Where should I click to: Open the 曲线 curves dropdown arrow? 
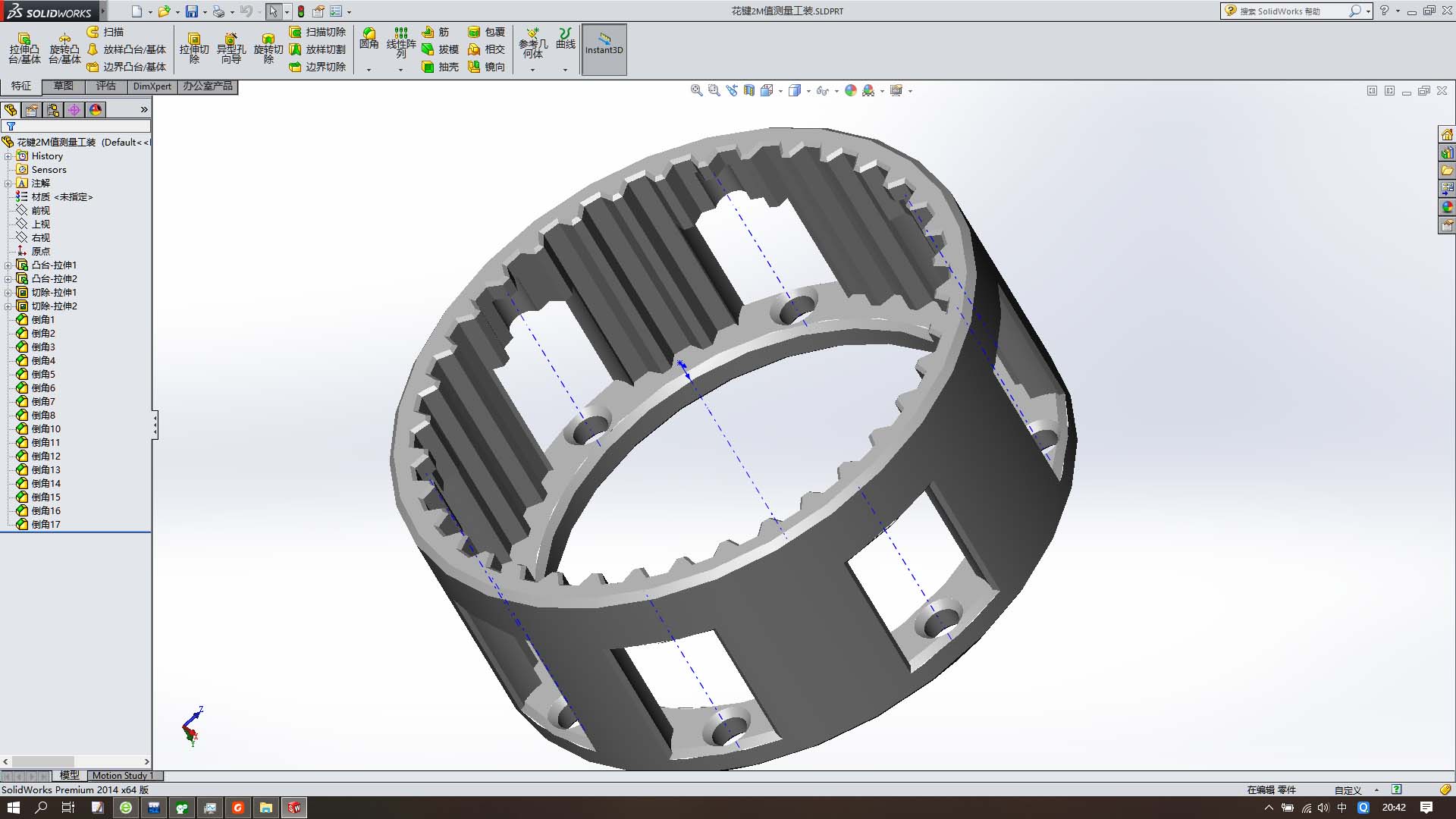[x=566, y=70]
